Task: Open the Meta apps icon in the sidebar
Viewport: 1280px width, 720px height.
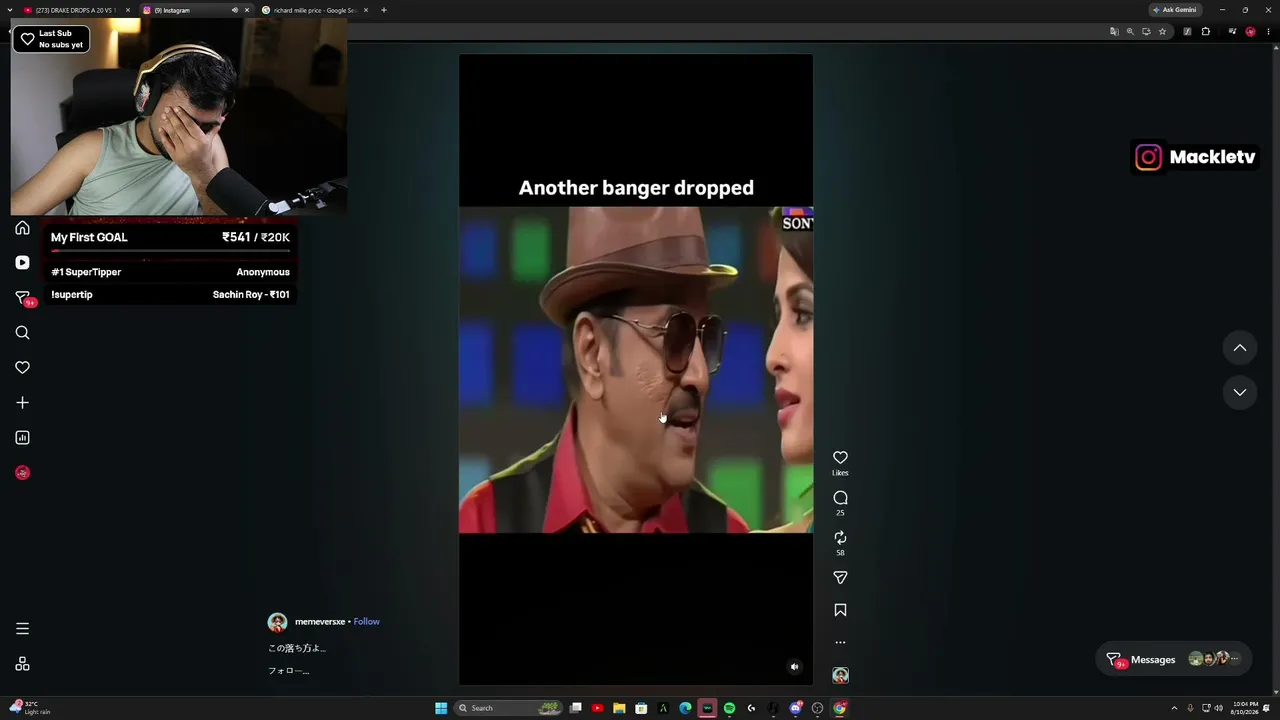Action: click(22, 664)
